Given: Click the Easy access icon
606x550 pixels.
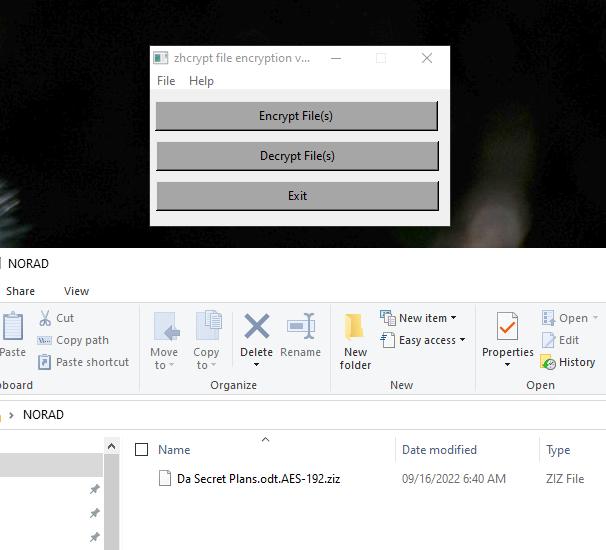Looking at the screenshot, I should (x=388, y=340).
